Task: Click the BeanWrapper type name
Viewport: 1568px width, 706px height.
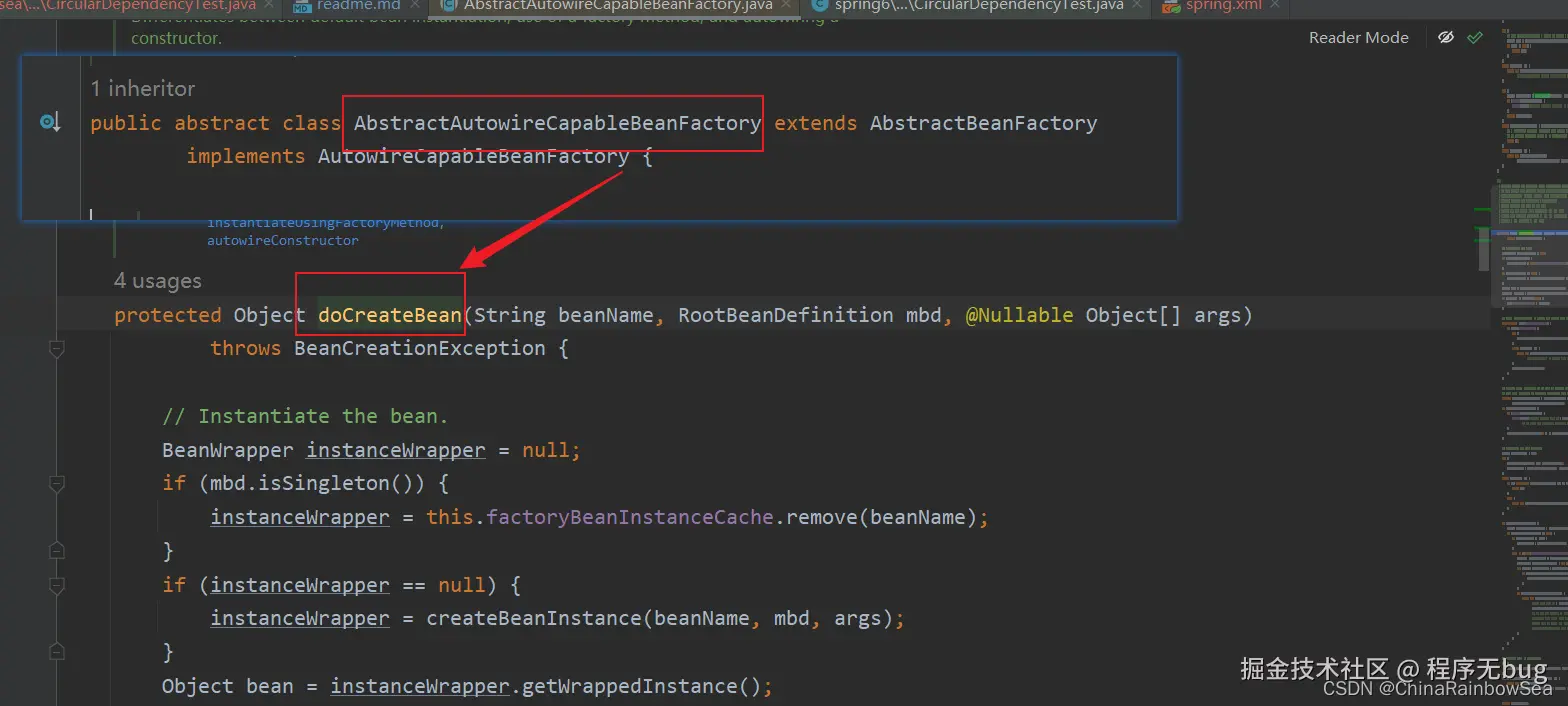Action: coord(228,450)
